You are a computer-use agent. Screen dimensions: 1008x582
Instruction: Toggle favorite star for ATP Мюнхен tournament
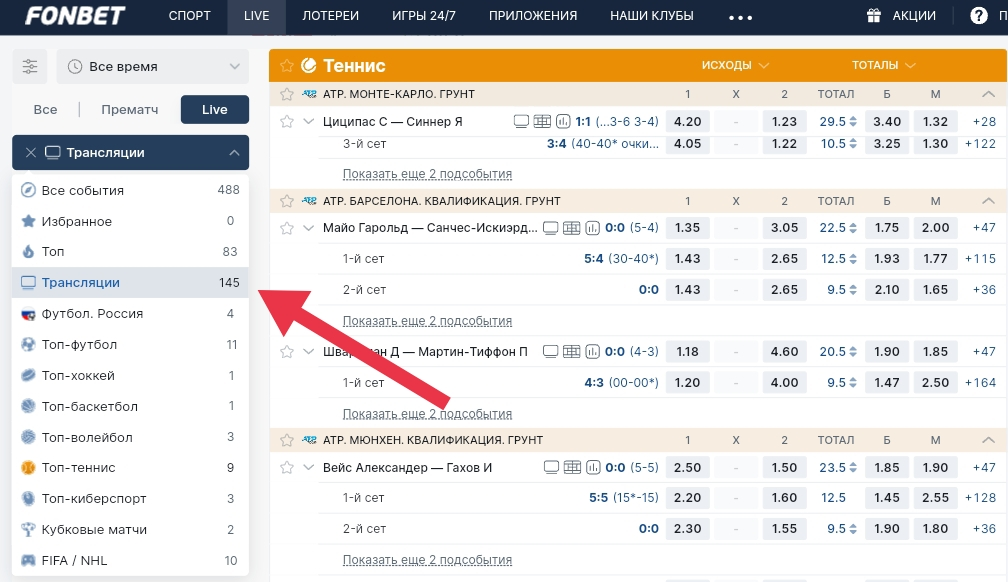287,440
